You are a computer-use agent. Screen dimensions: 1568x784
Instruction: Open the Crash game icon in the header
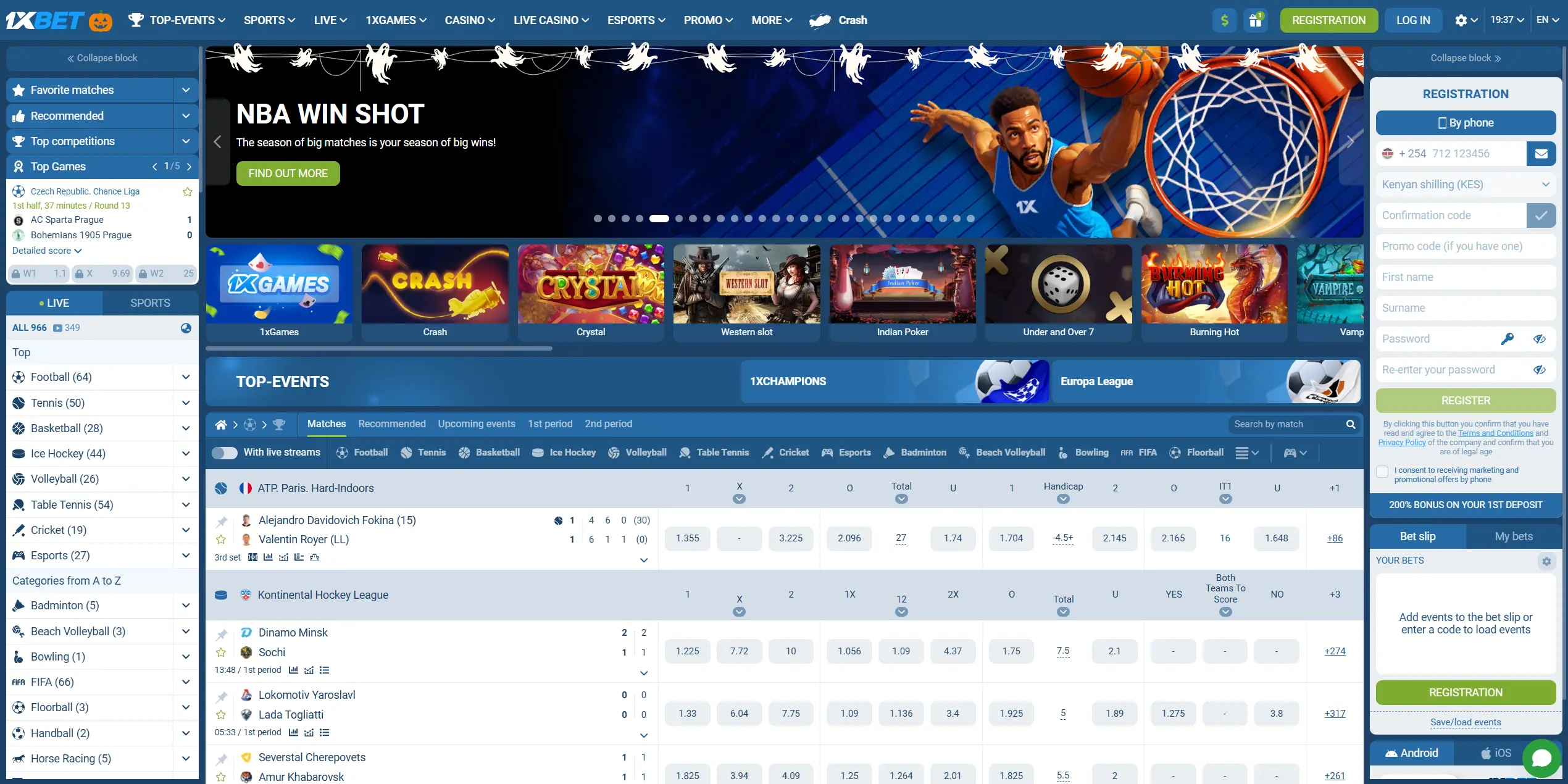[821, 20]
